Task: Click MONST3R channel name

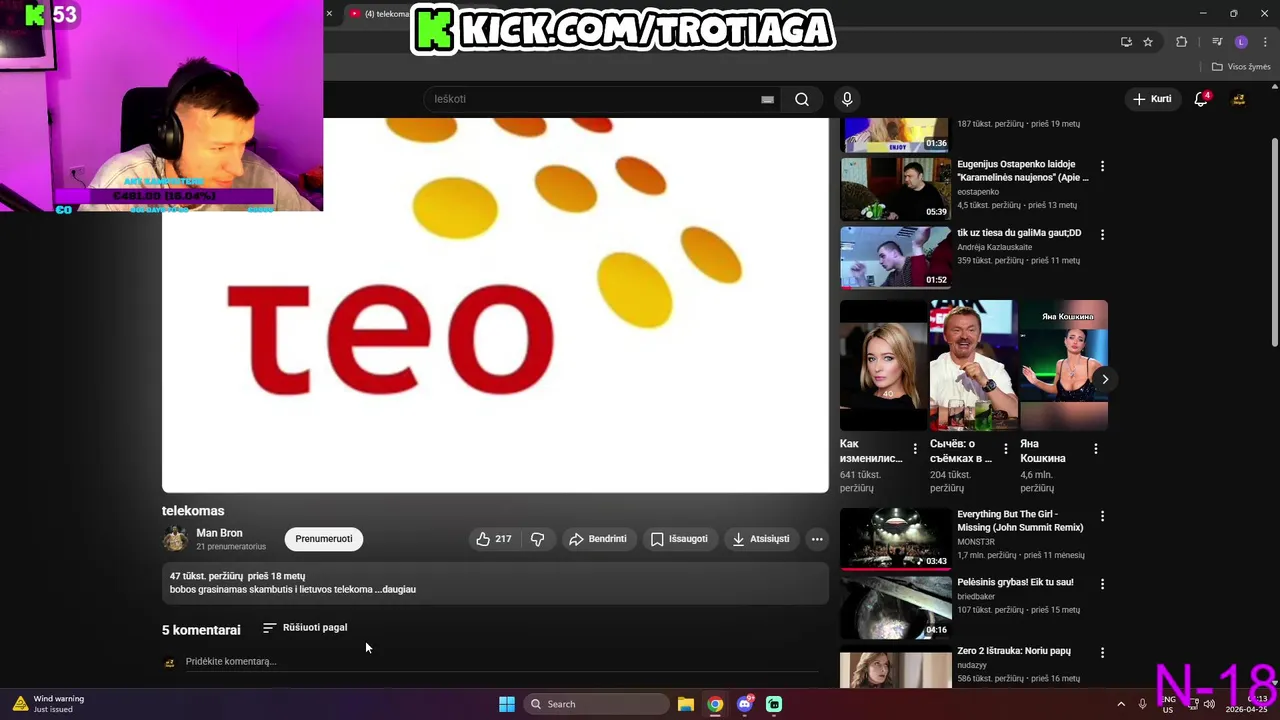Action: pos(976,542)
